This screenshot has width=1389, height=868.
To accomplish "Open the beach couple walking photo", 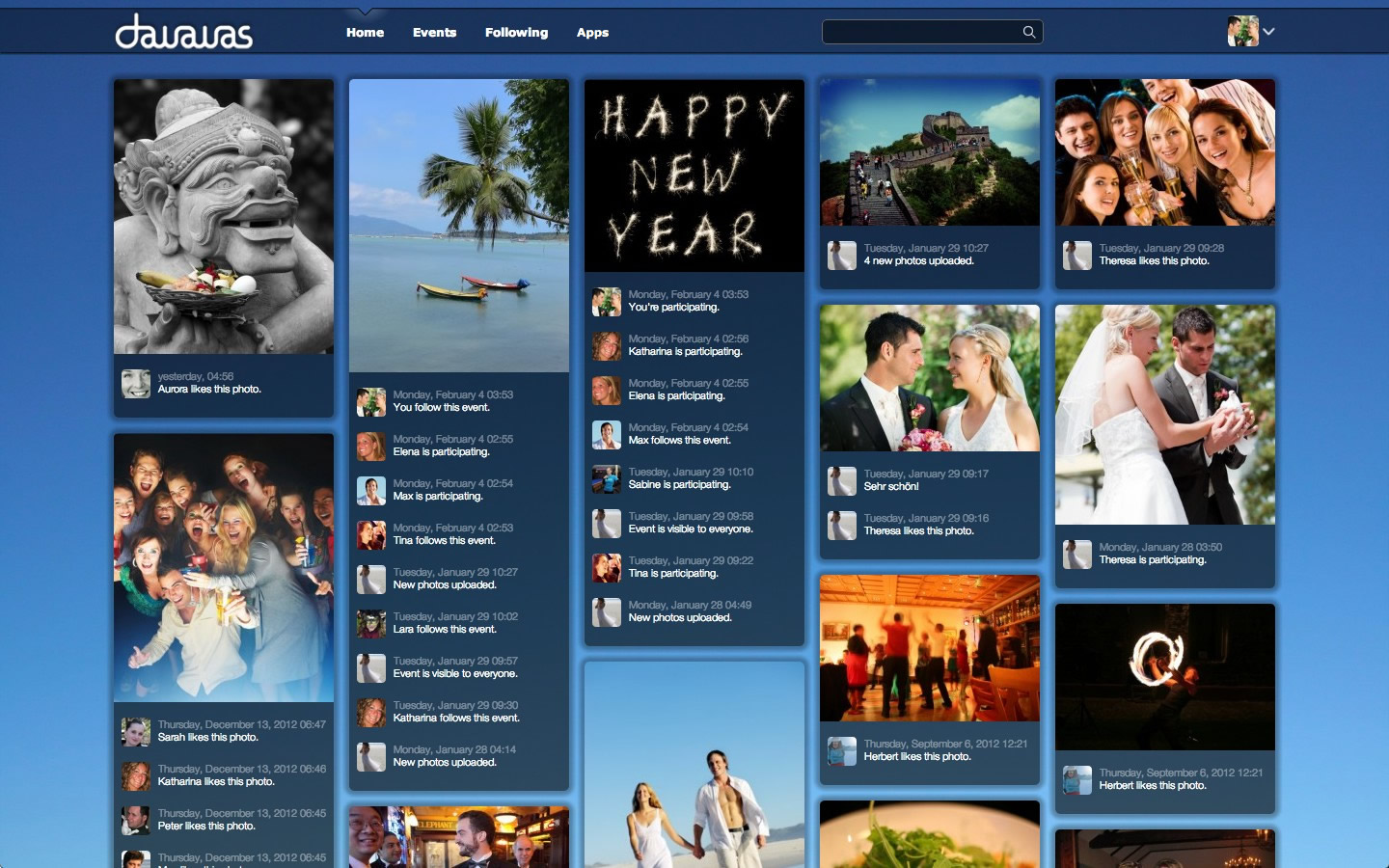I will 694,765.
